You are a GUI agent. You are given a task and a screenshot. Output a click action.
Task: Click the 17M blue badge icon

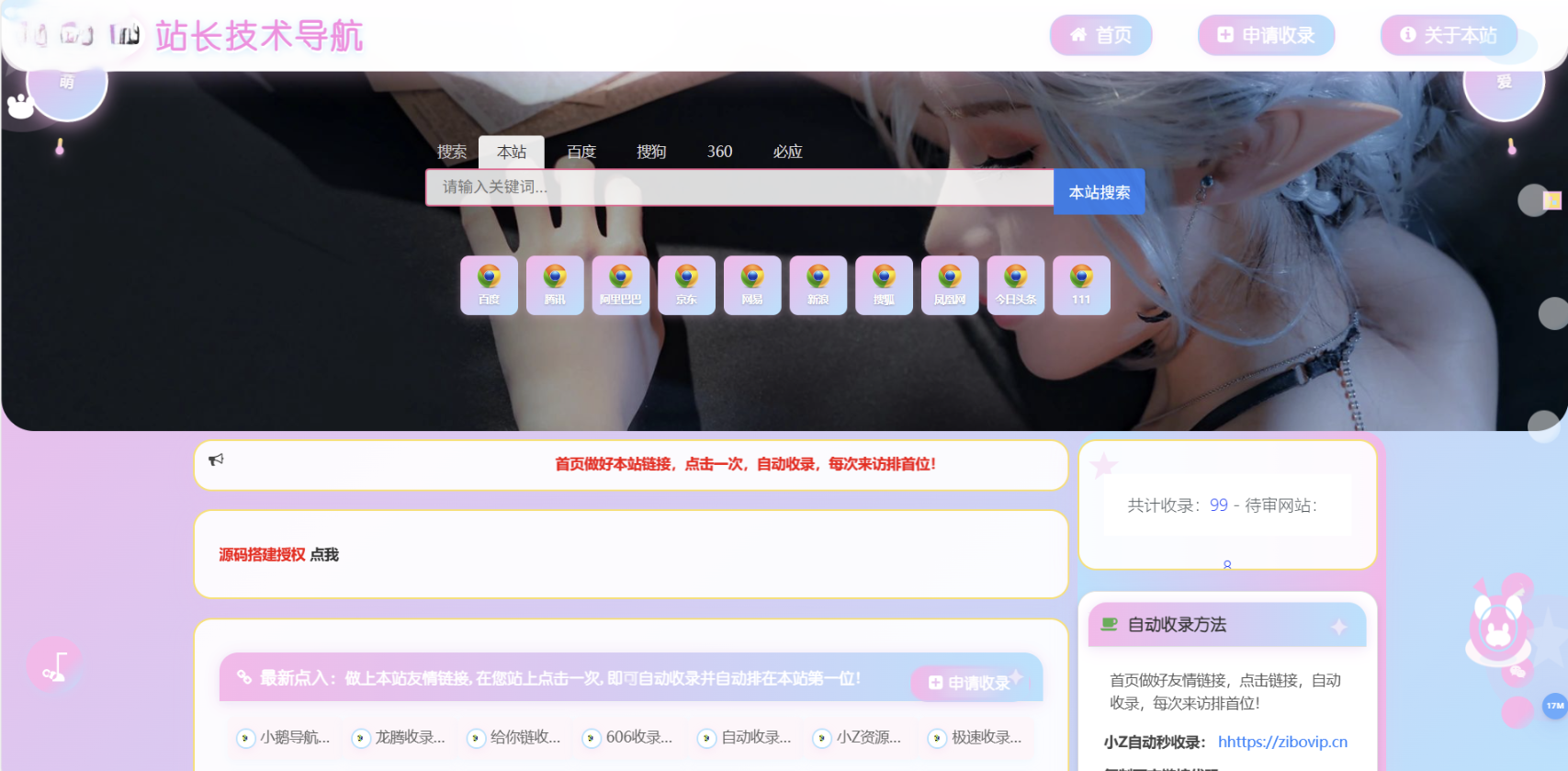pyautogui.click(x=1554, y=706)
